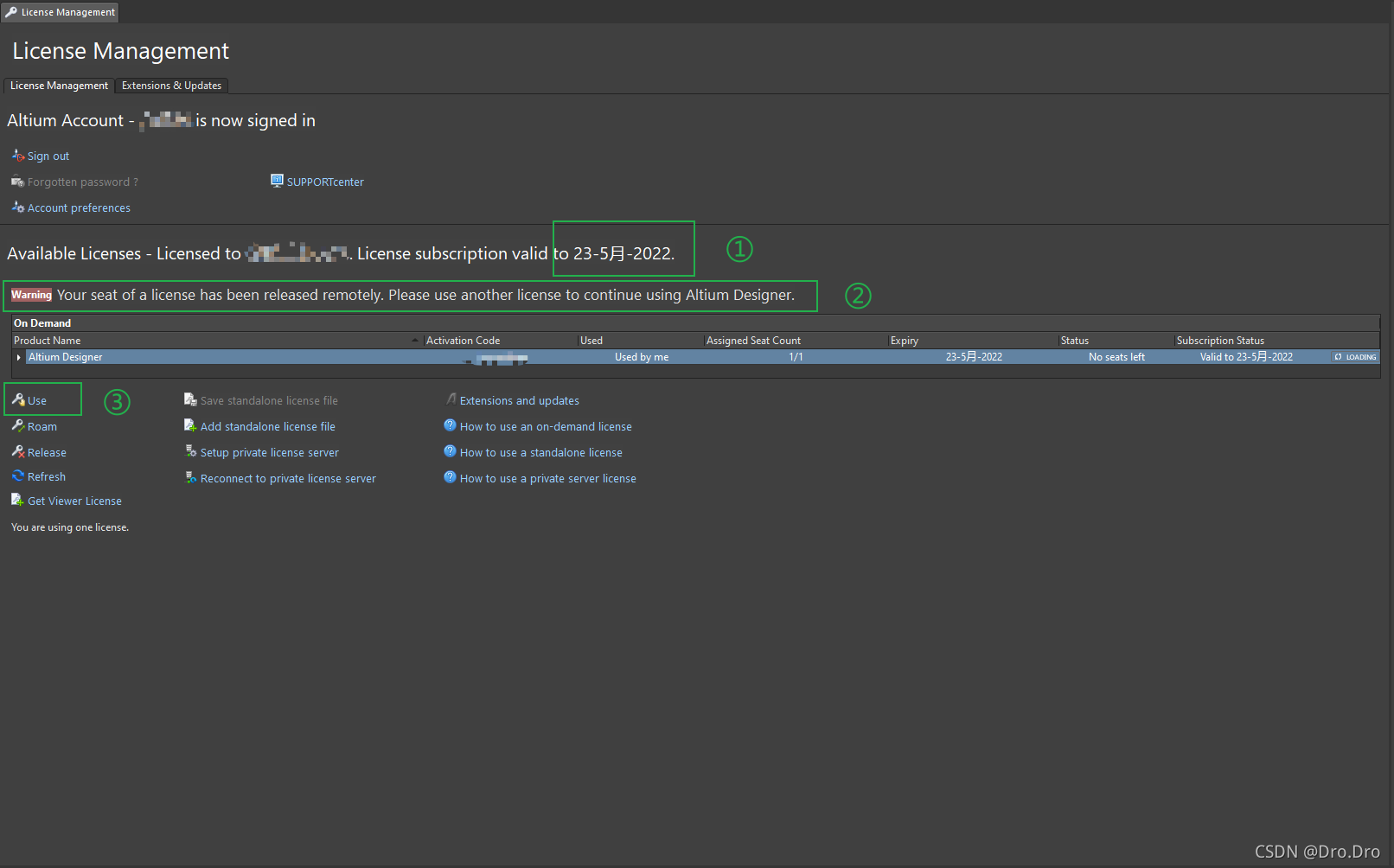Expand the Altium Designer license row

(x=18, y=357)
